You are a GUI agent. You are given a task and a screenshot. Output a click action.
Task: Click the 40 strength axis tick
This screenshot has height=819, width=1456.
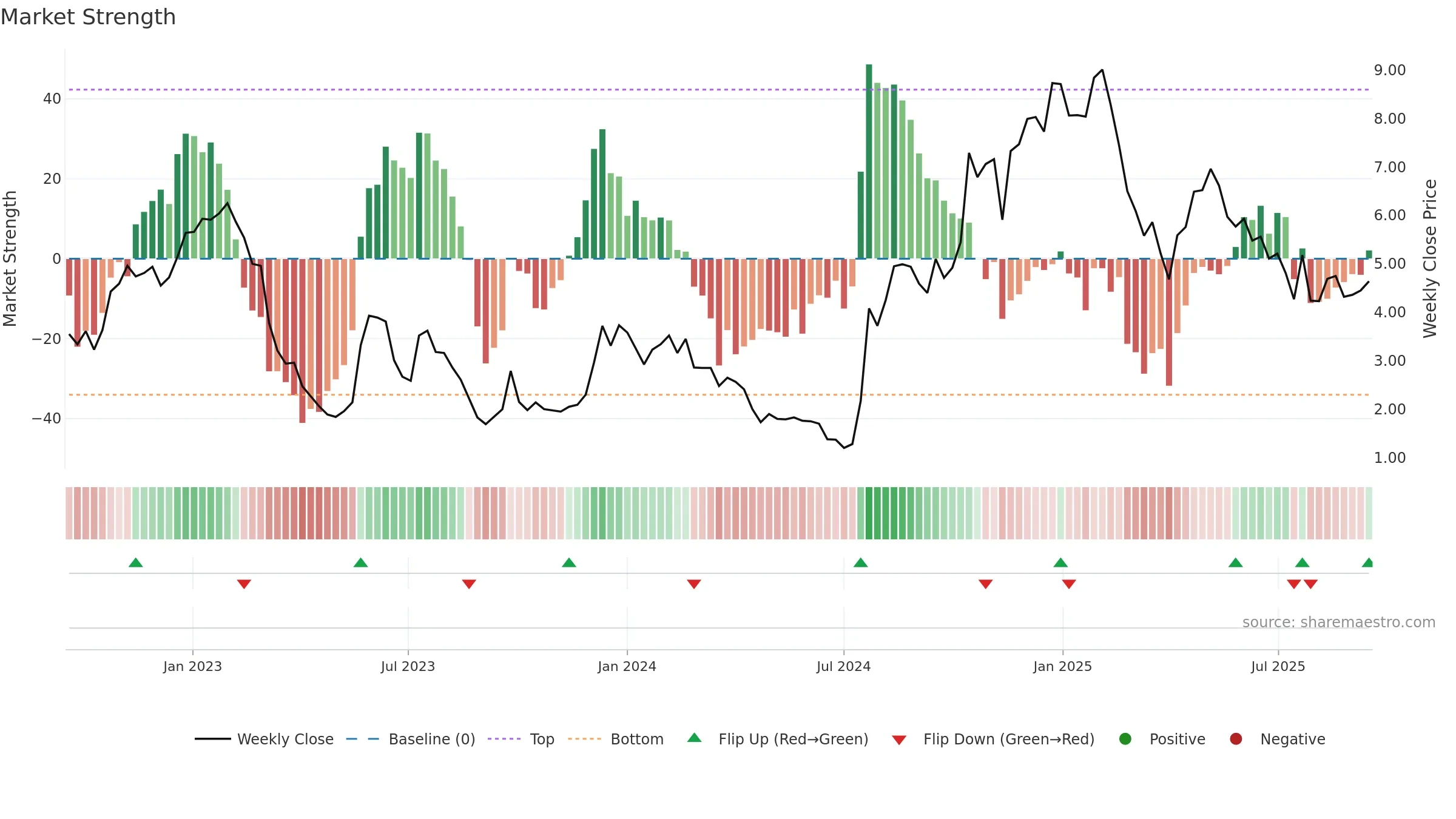click(52, 98)
